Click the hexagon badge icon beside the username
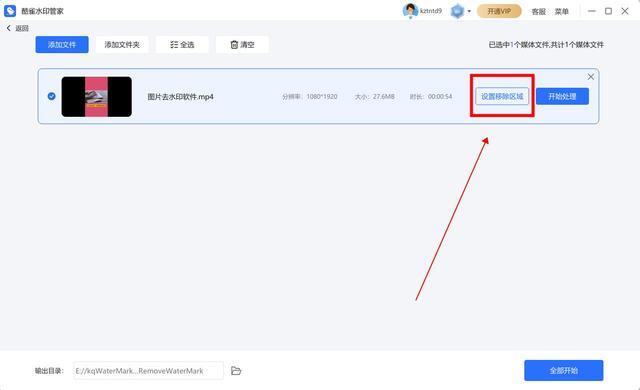This screenshot has width=640, height=390. (x=457, y=11)
